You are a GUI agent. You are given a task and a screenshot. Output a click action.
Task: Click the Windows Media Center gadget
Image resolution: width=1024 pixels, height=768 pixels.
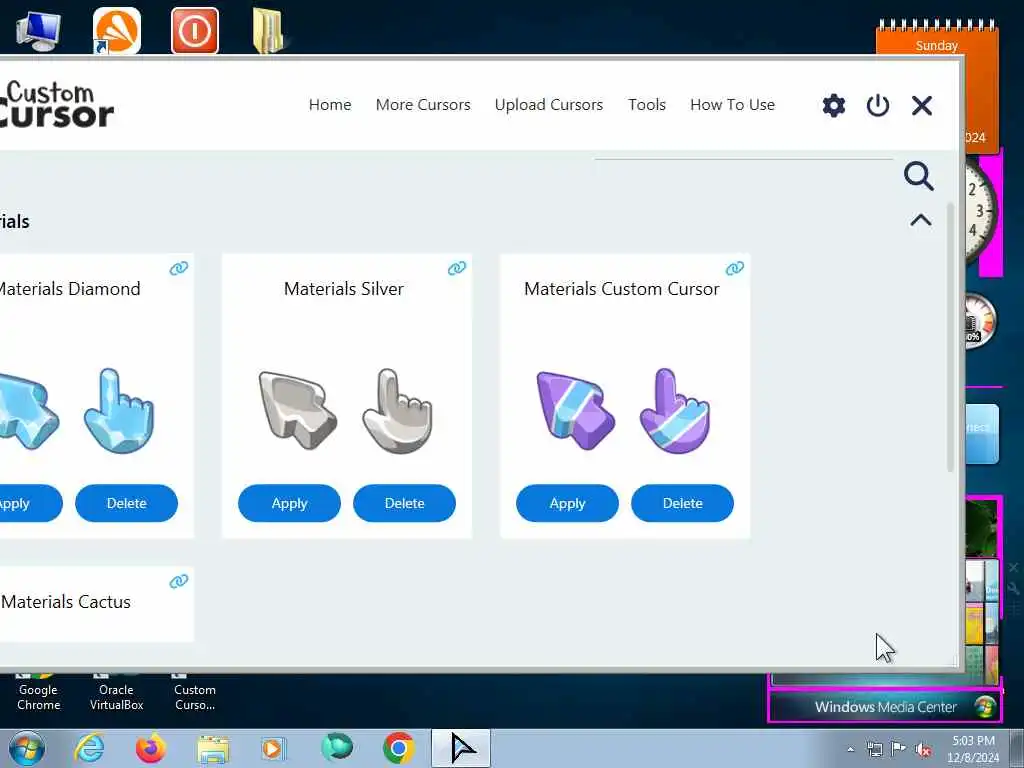pyautogui.click(x=885, y=707)
